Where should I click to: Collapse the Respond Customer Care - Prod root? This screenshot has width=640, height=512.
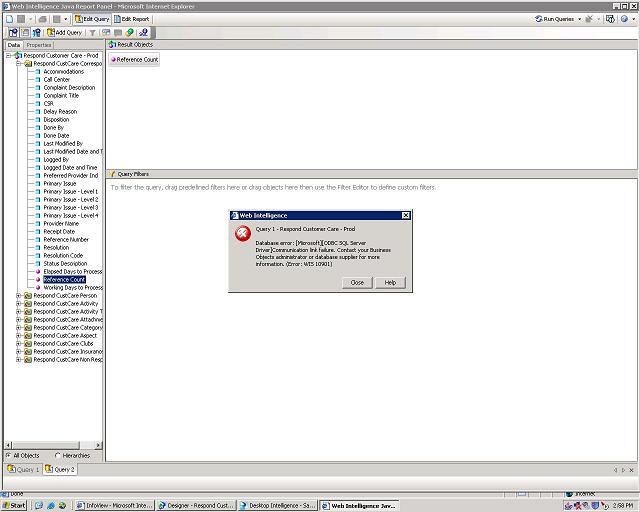(x=8, y=56)
